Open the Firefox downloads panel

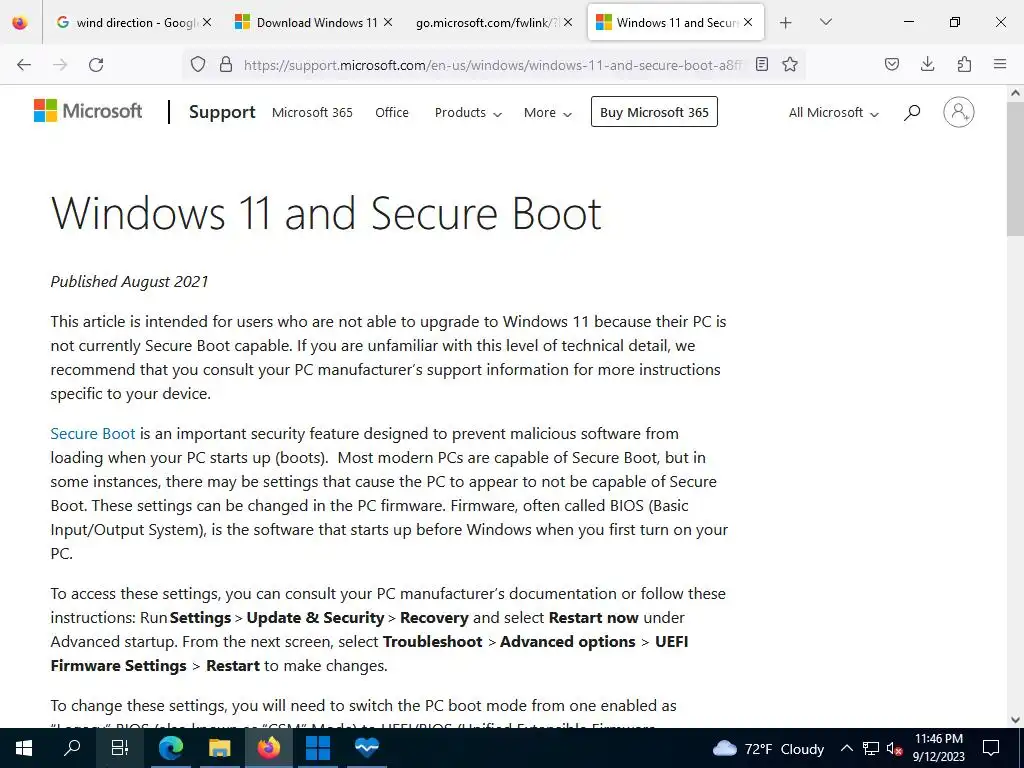coord(927,64)
